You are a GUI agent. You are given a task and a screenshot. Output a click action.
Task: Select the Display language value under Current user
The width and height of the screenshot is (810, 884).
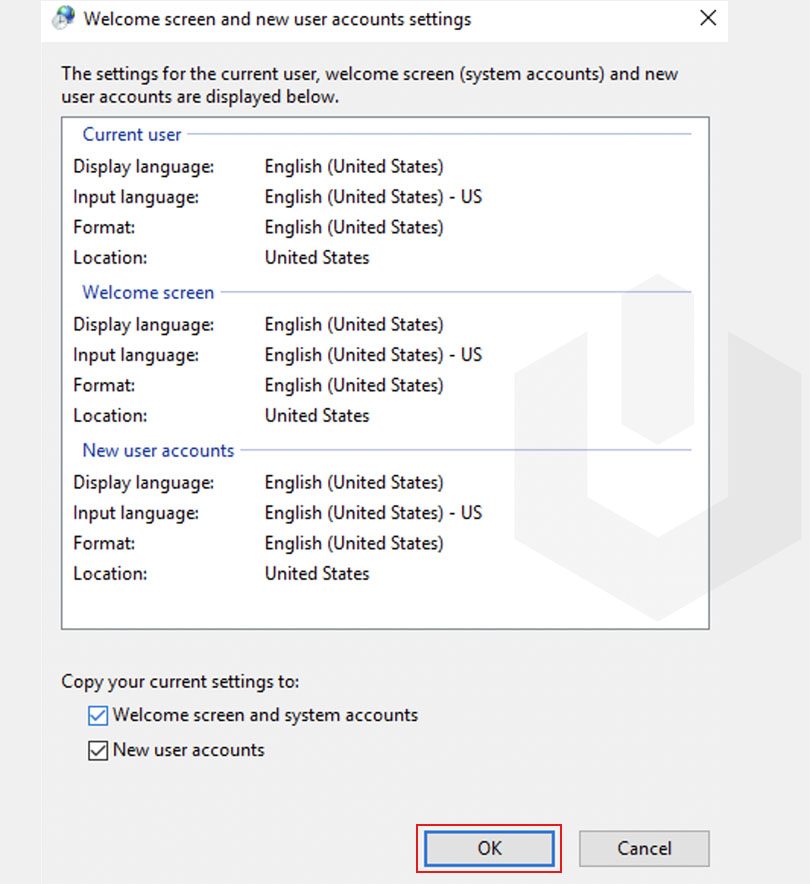[353, 166]
